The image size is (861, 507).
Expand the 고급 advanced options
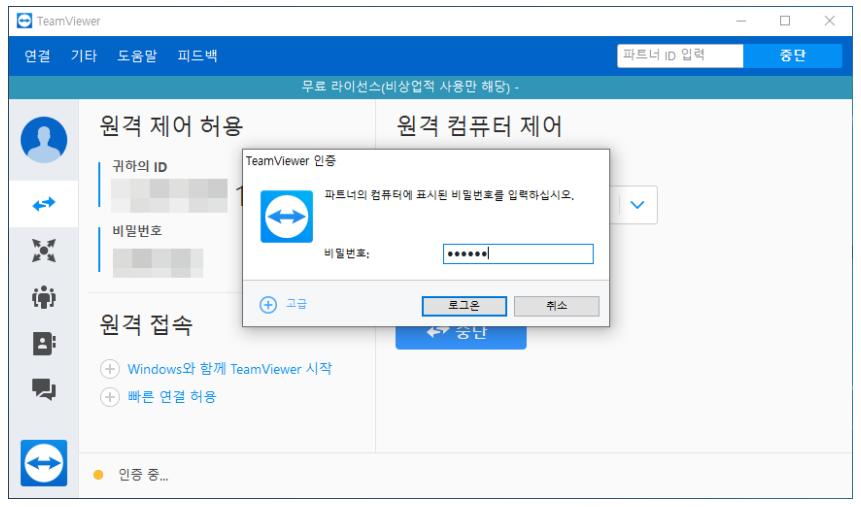pyautogui.click(x=297, y=304)
